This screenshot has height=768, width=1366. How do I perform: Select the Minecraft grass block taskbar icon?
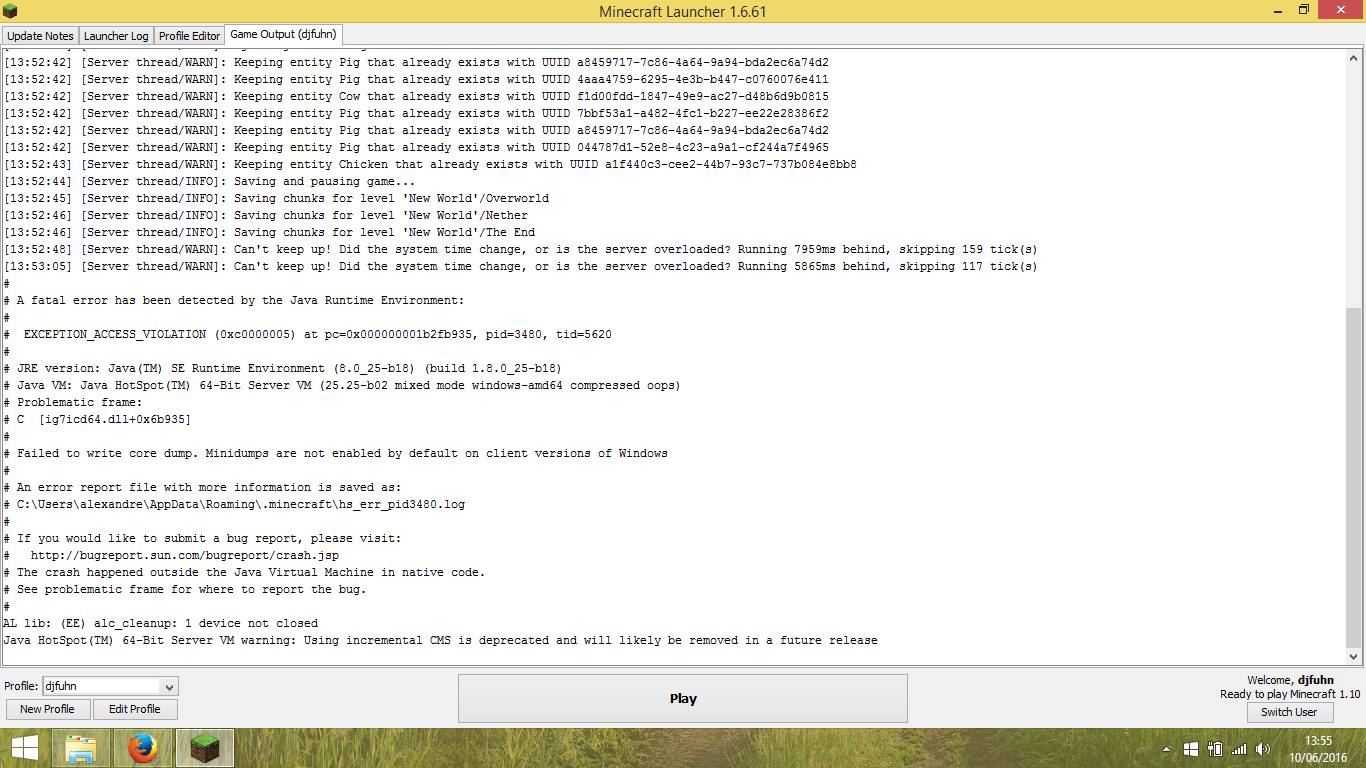[205, 748]
